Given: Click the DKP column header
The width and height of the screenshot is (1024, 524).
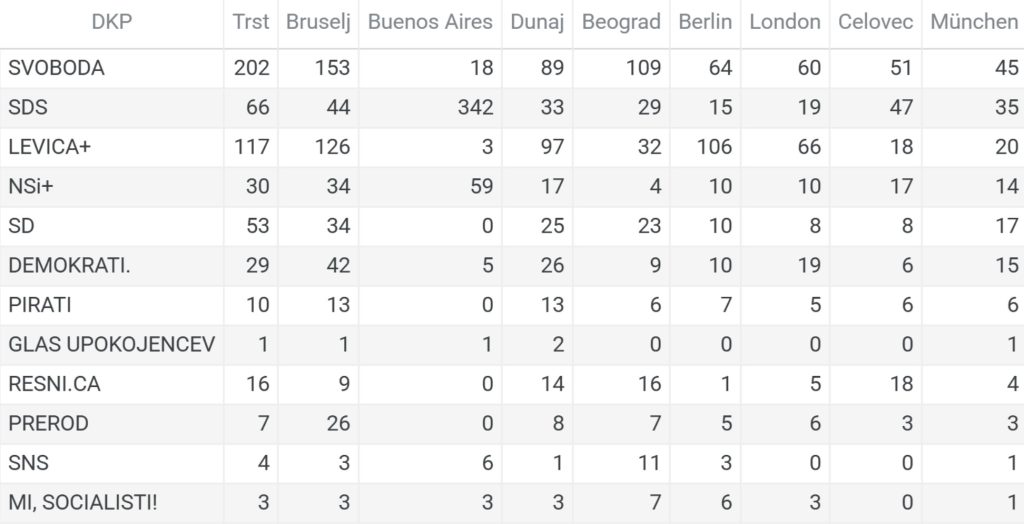Looking at the screenshot, I should coord(110,22).
